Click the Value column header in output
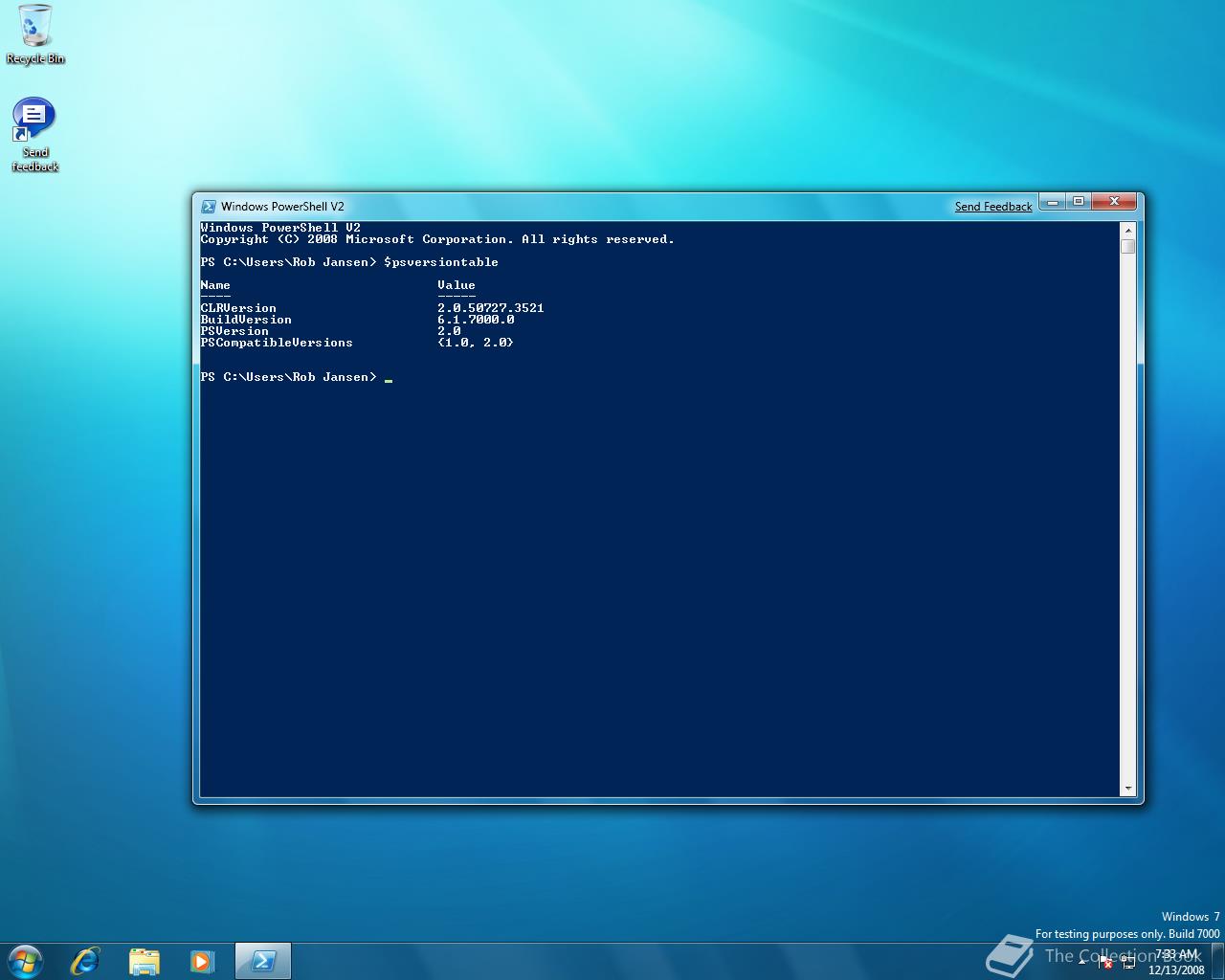The width and height of the screenshot is (1225, 980). [x=457, y=285]
